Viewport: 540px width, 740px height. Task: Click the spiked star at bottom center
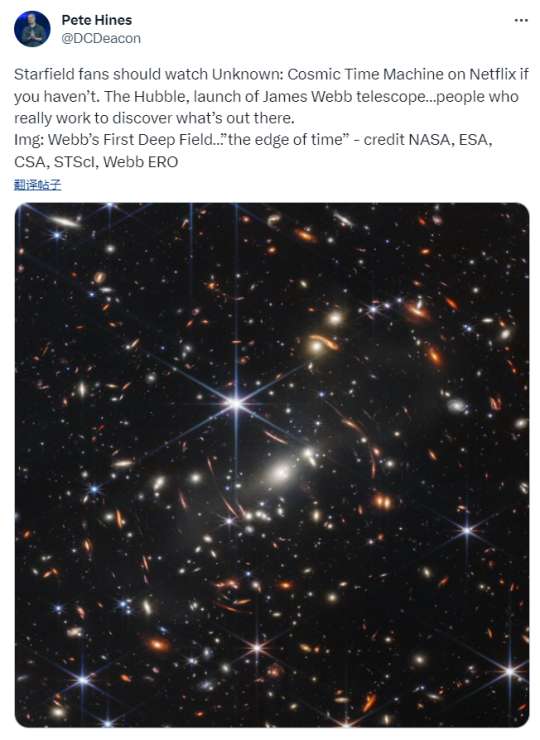257,648
